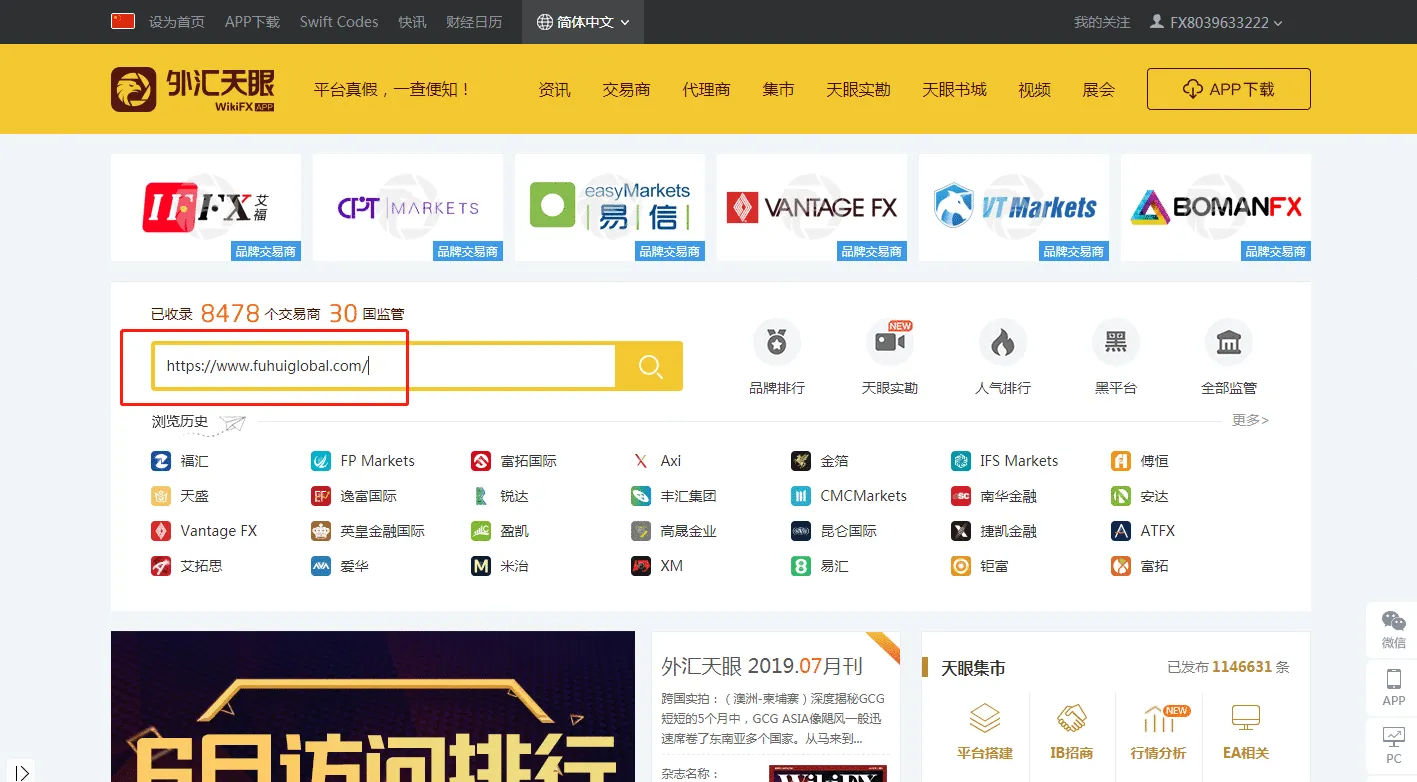Click the WikiFX 外汇天眼 logo
The height and width of the screenshot is (782, 1417).
coord(192,89)
